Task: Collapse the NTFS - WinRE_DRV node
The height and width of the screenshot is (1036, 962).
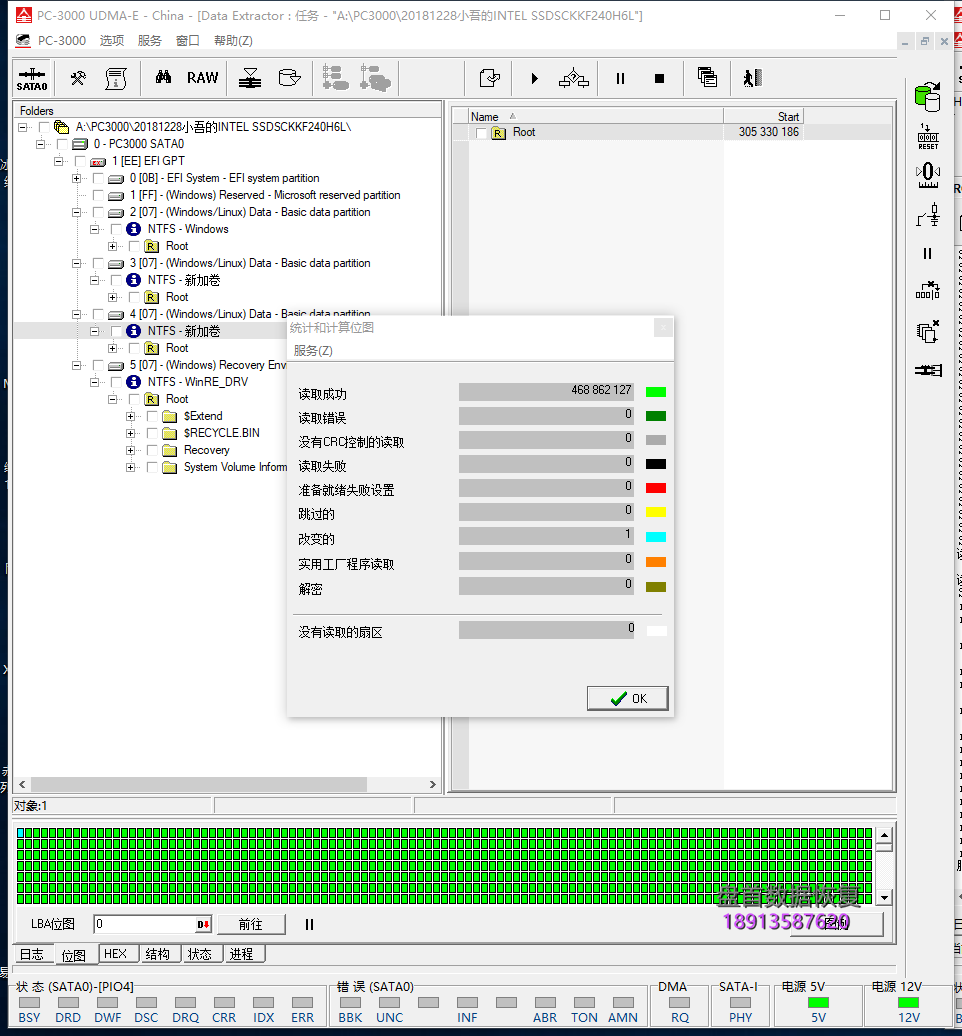Action: click(x=95, y=382)
